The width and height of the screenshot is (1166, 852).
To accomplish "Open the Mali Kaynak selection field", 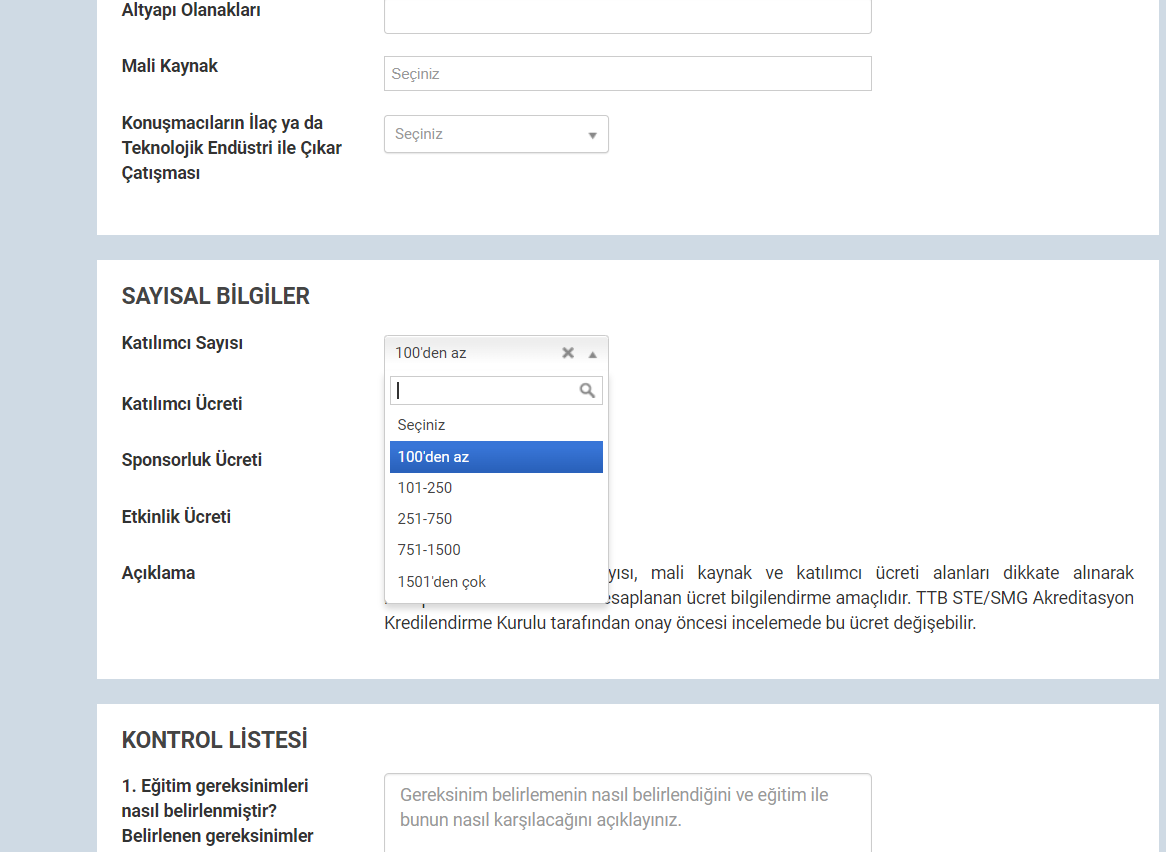I will [x=627, y=74].
